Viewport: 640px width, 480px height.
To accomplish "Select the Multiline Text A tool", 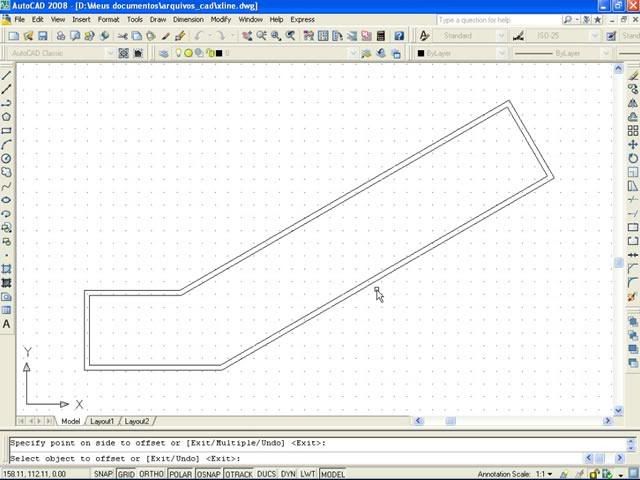I will pyautogui.click(x=6, y=324).
